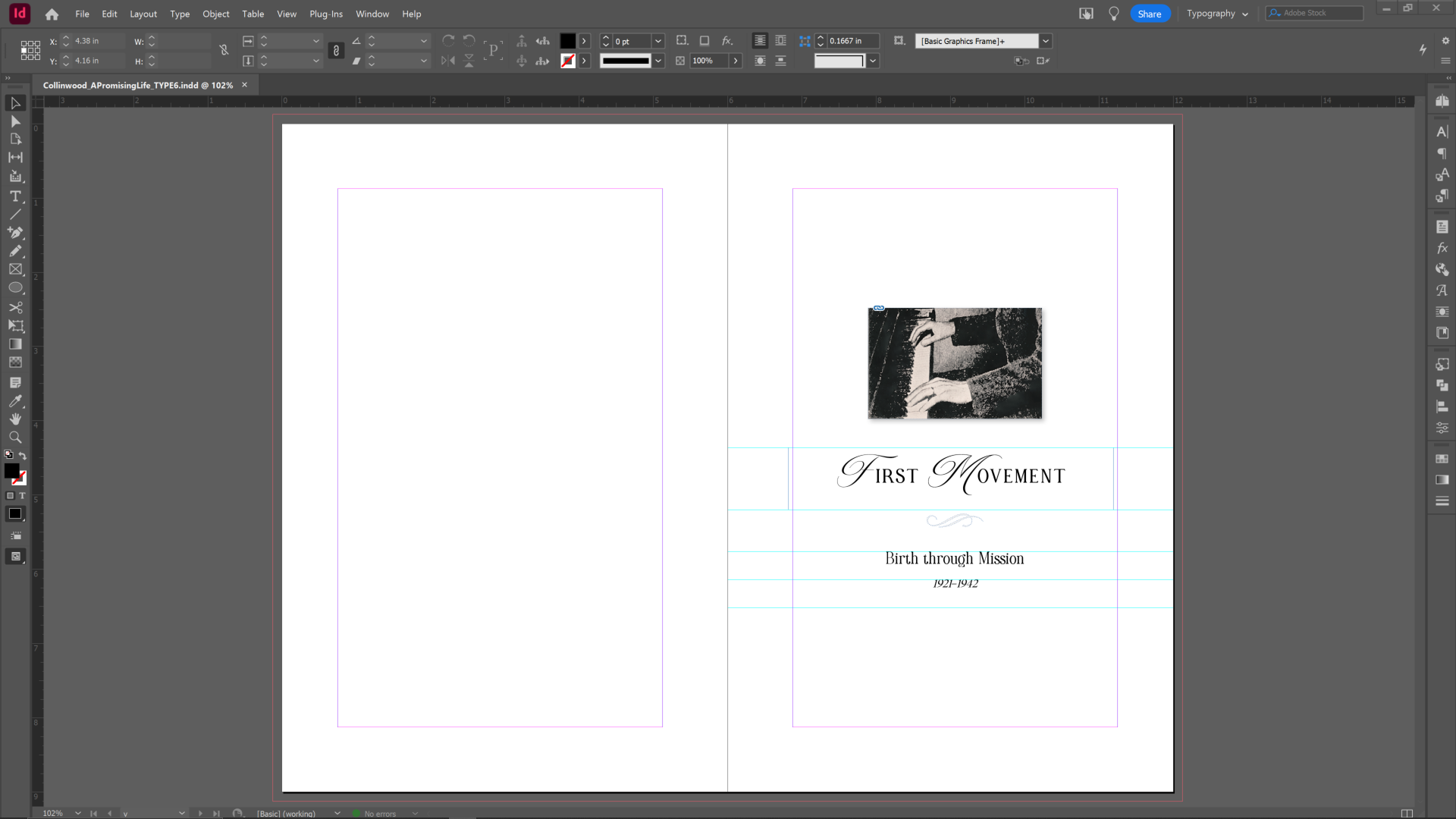
Task: Open the Layout menu
Action: click(143, 14)
